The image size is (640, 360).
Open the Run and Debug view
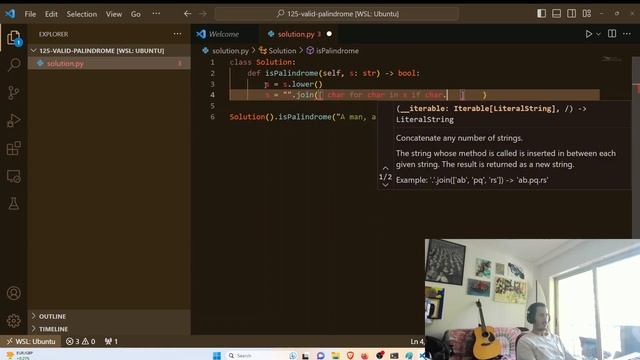[x=13, y=120]
